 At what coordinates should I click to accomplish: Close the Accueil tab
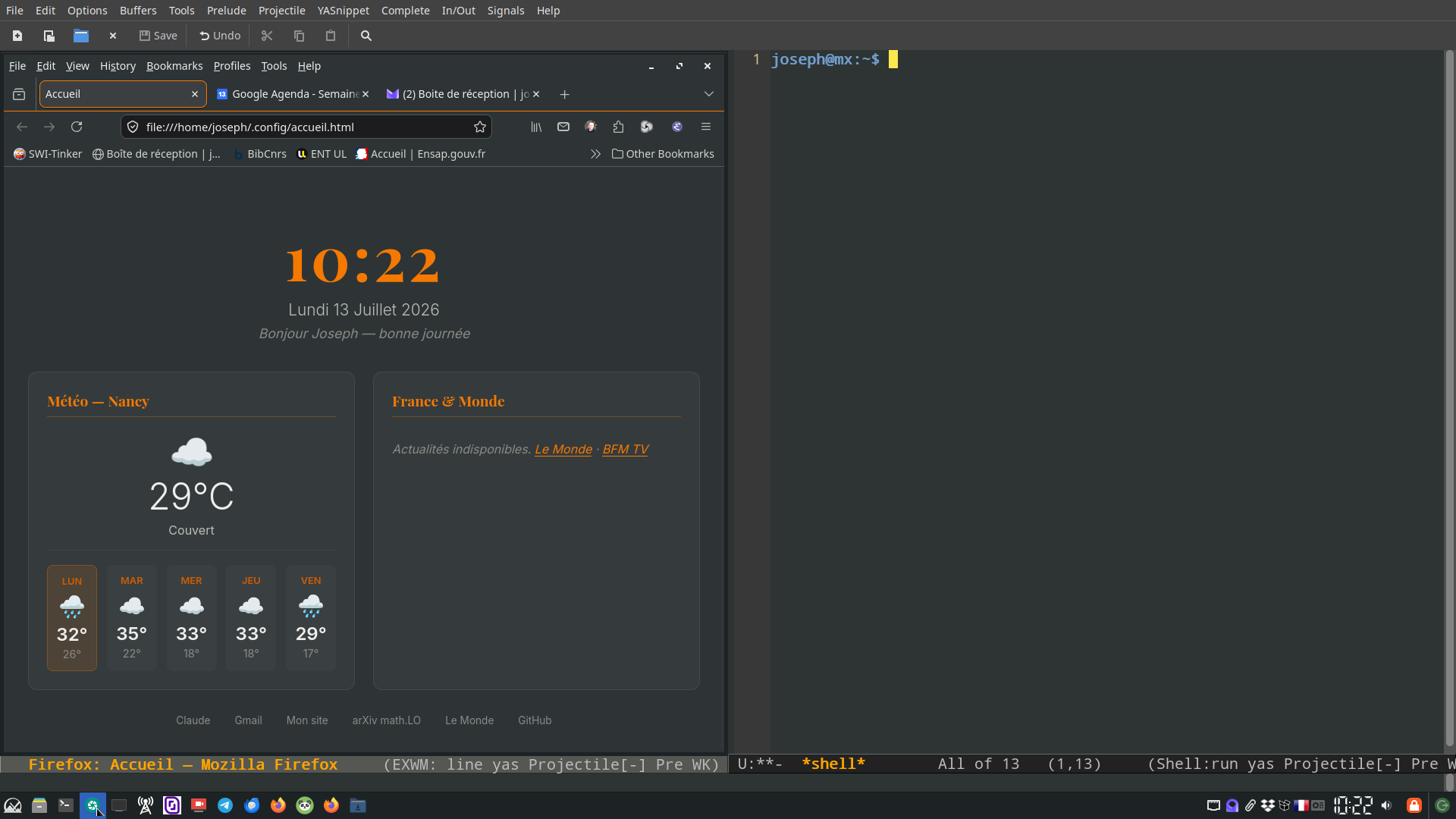(195, 94)
